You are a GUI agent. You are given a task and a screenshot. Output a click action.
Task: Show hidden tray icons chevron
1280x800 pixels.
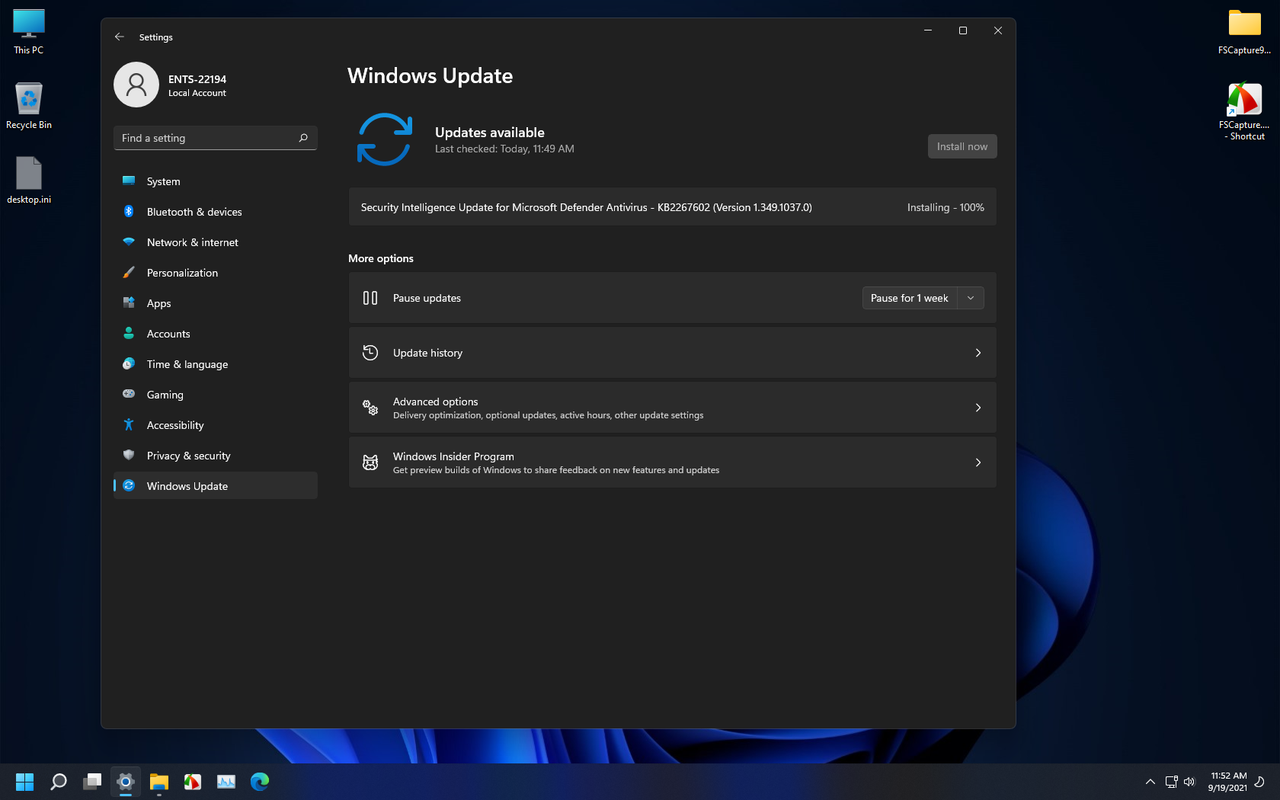pos(1149,781)
